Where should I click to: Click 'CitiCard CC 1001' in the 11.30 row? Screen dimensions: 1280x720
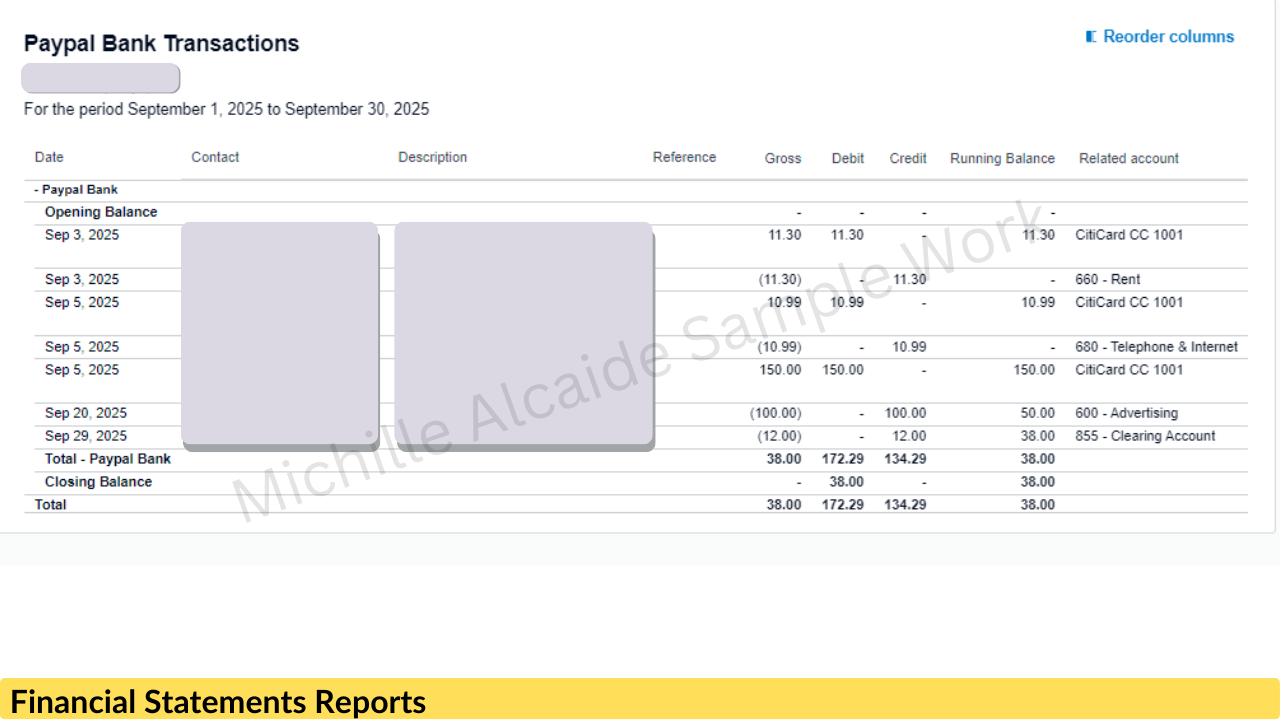click(1129, 235)
